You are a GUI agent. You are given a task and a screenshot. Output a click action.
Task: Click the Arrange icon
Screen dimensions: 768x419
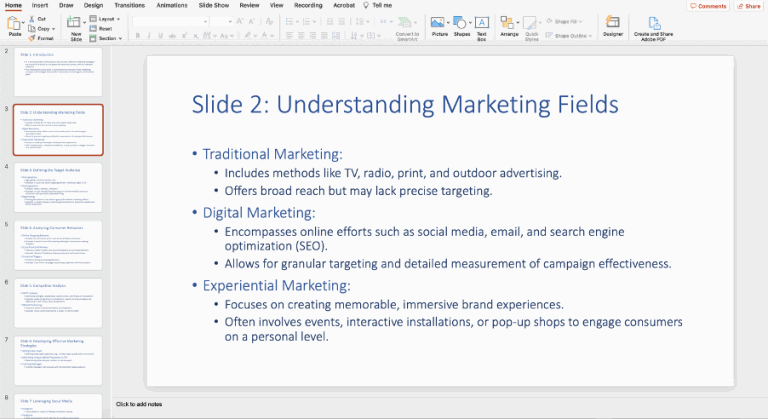(x=509, y=23)
